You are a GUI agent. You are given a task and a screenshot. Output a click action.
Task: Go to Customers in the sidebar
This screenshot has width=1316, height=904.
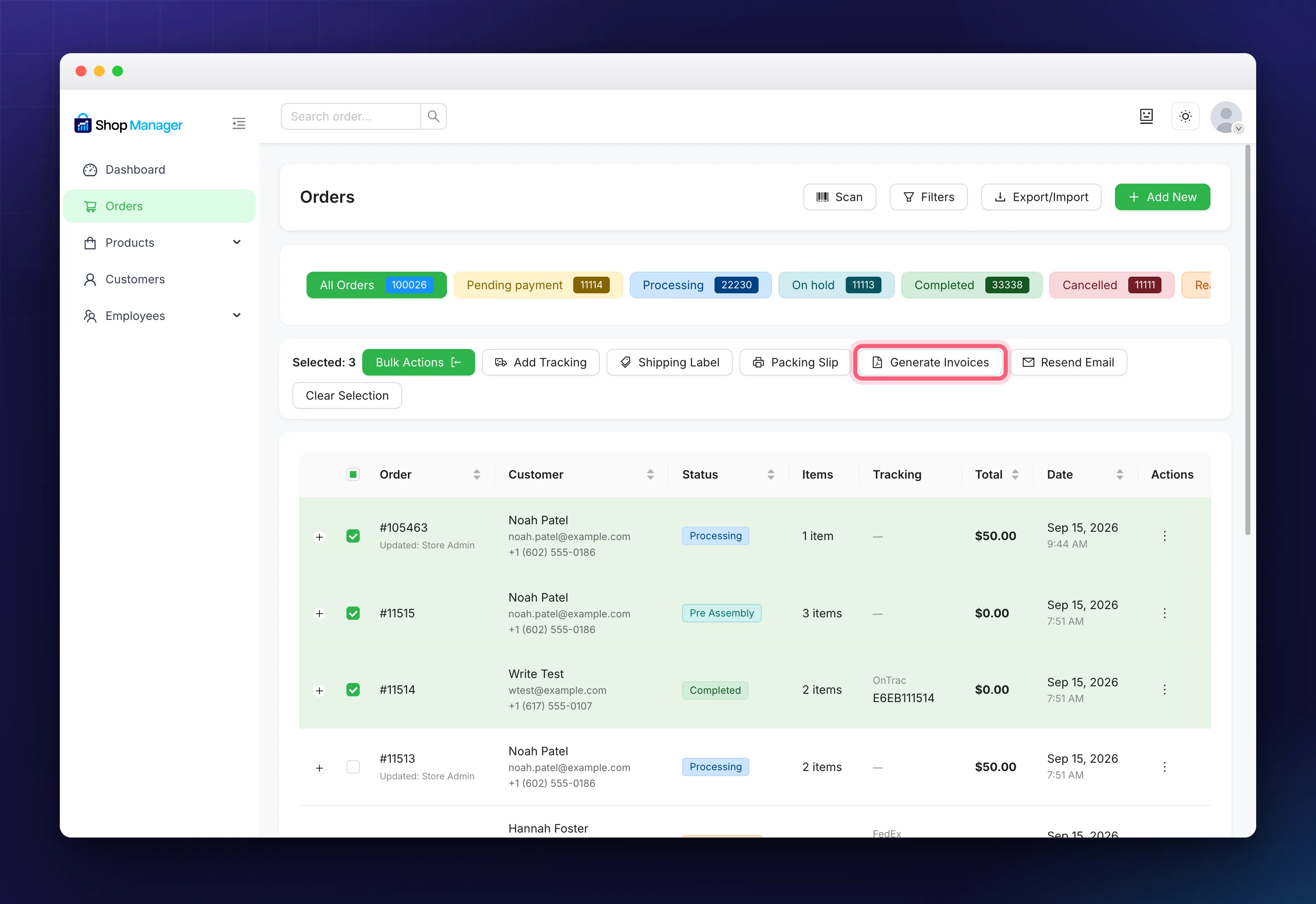tap(159, 279)
